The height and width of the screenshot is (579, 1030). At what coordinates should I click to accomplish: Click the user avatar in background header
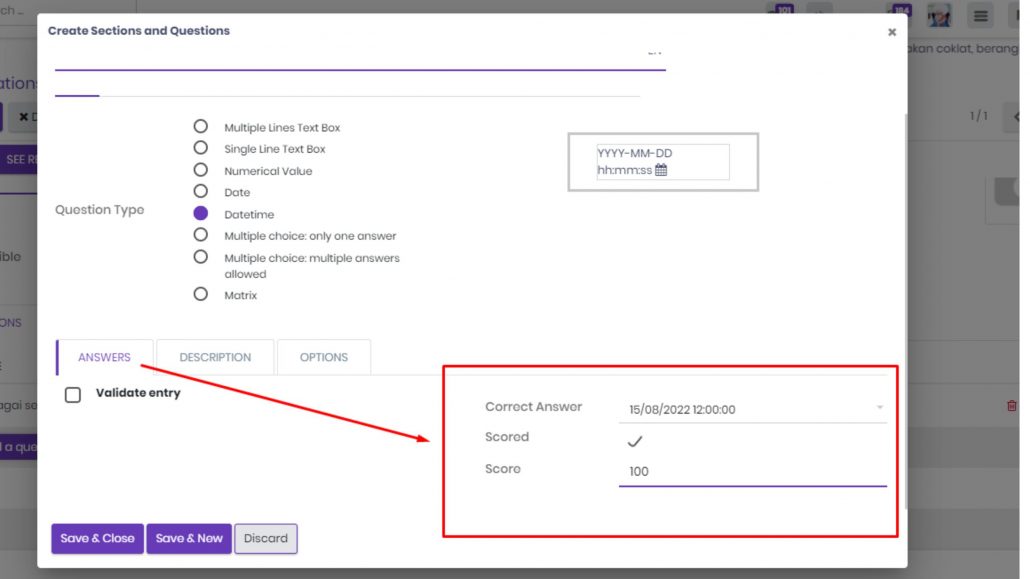(939, 15)
